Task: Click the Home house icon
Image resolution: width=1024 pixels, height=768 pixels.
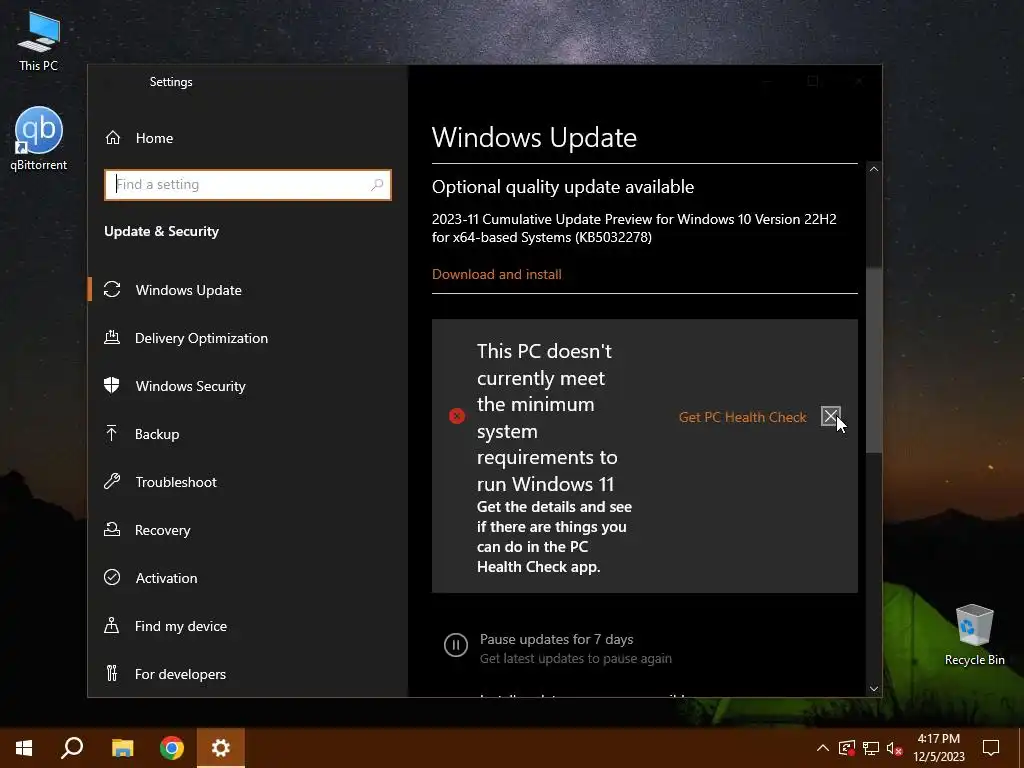Action: [x=113, y=138]
